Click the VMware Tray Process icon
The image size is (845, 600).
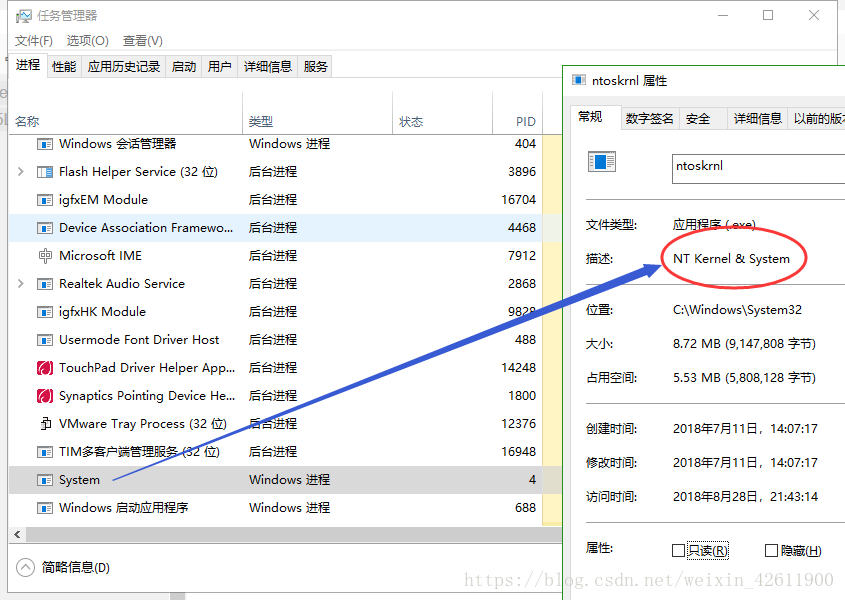click(46, 424)
